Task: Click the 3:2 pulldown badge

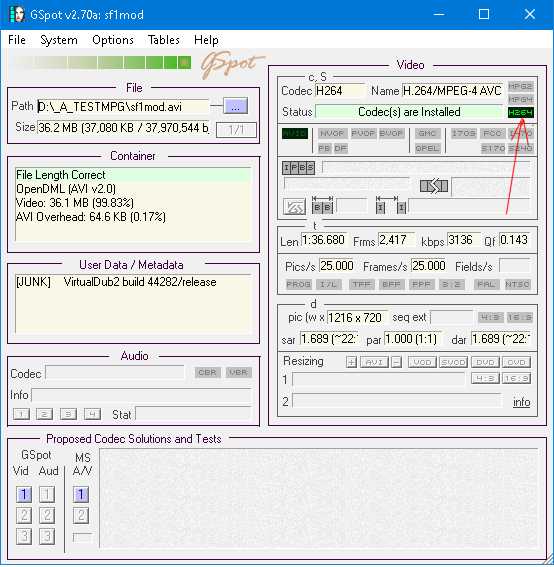Action: [x=451, y=284]
